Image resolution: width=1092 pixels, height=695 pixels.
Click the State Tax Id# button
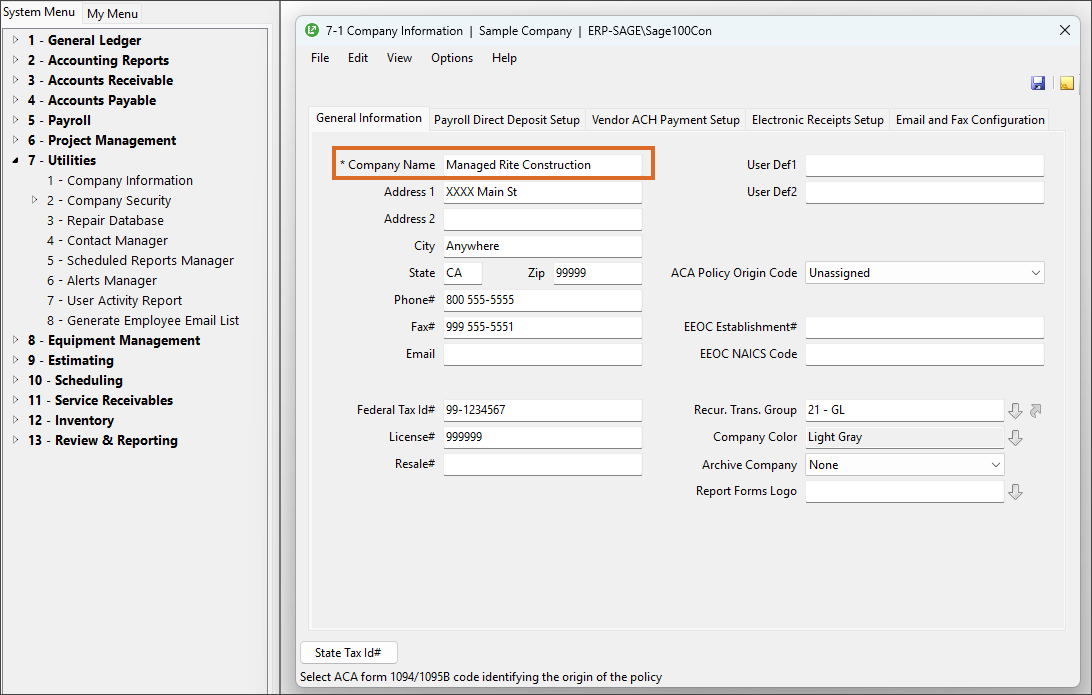pos(348,653)
